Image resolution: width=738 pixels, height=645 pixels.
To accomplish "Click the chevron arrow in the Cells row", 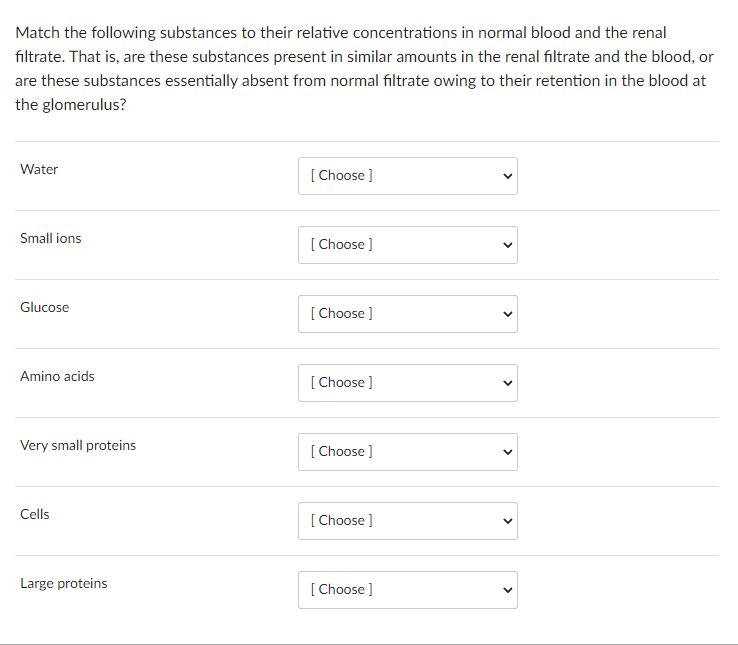I will point(507,521).
